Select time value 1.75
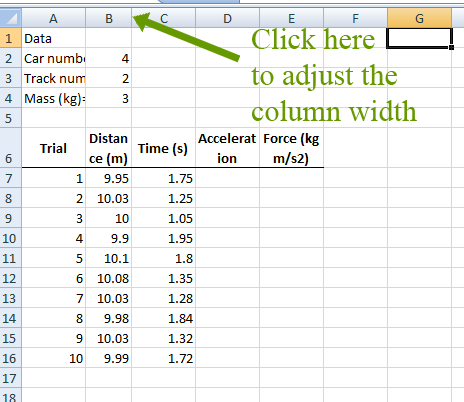This screenshot has height=402, width=464. [x=164, y=178]
